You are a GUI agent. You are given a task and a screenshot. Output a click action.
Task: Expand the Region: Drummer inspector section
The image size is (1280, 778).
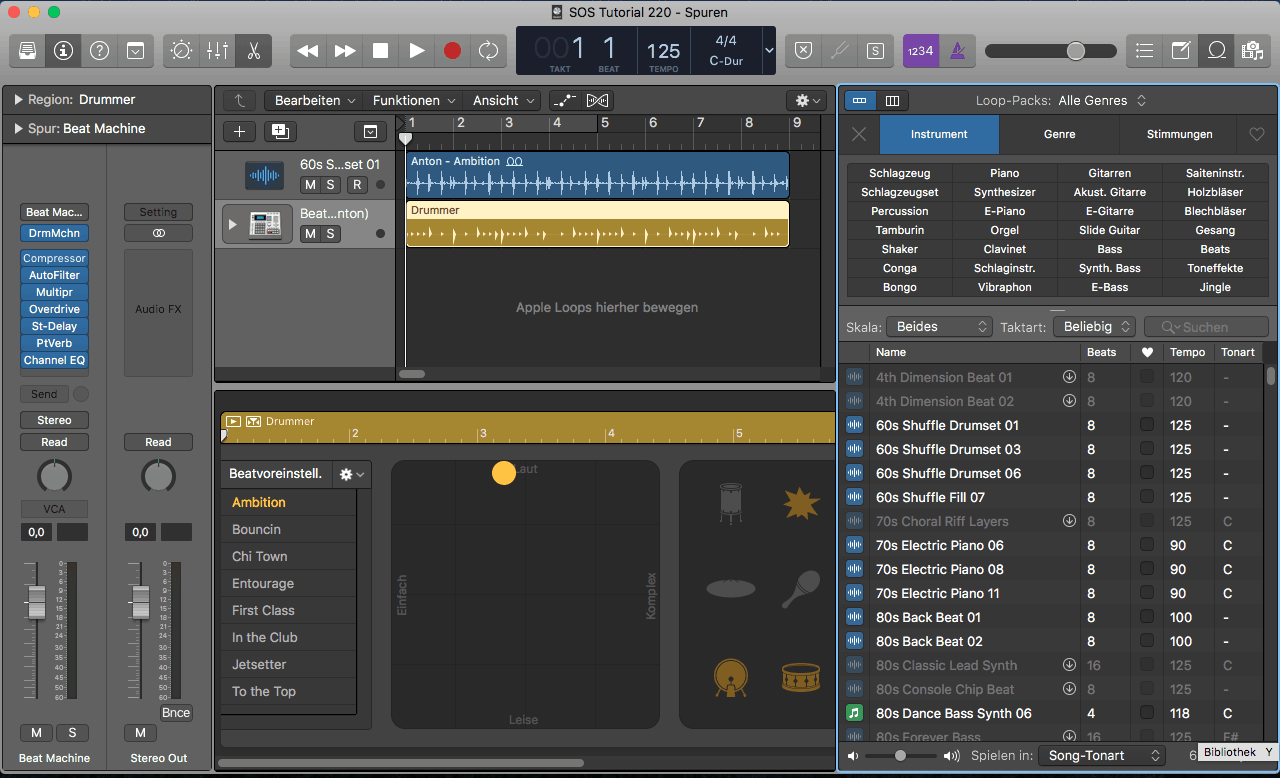pos(18,100)
